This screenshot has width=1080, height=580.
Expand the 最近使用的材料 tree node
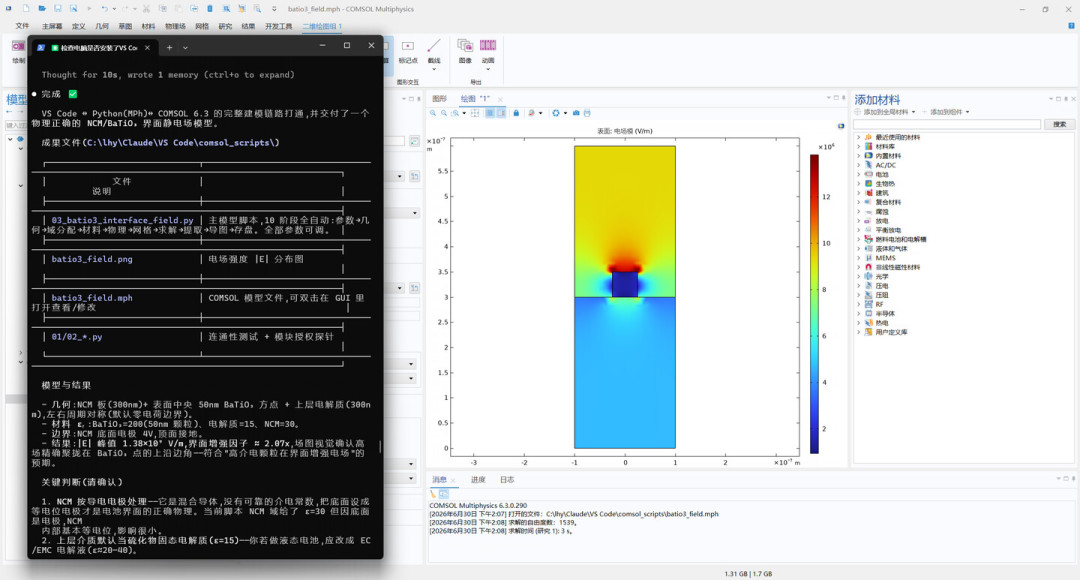pyautogui.click(x=858, y=137)
